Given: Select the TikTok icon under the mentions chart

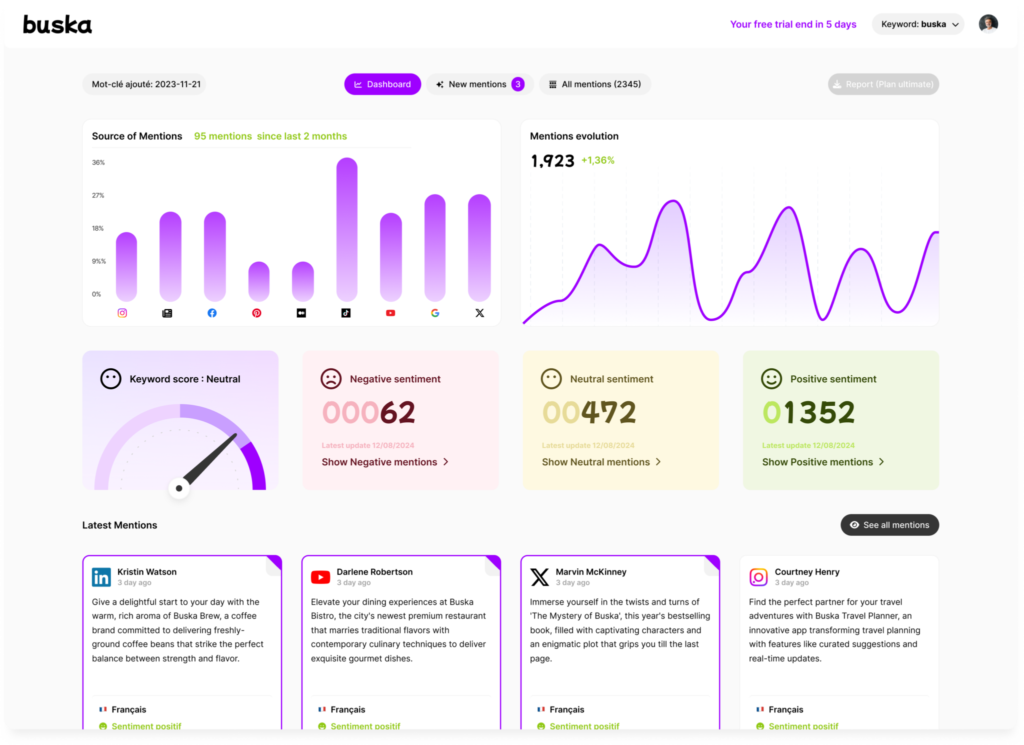Looking at the screenshot, I should pyautogui.click(x=346, y=313).
